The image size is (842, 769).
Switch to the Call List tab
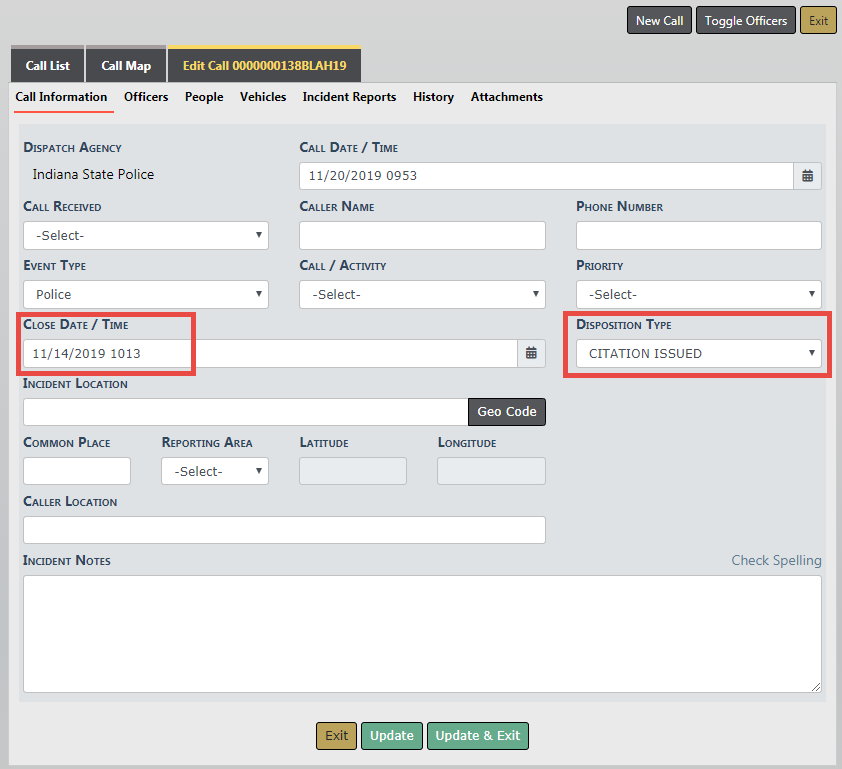(x=47, y=66)
